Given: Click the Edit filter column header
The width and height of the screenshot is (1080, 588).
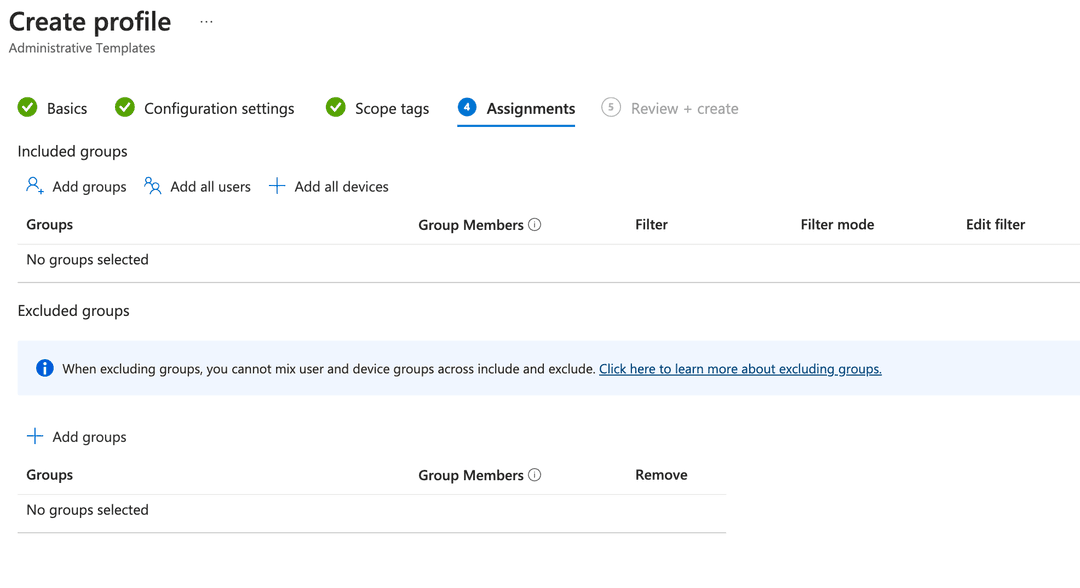Looking at the screenshot, I should tap(995, 224).
